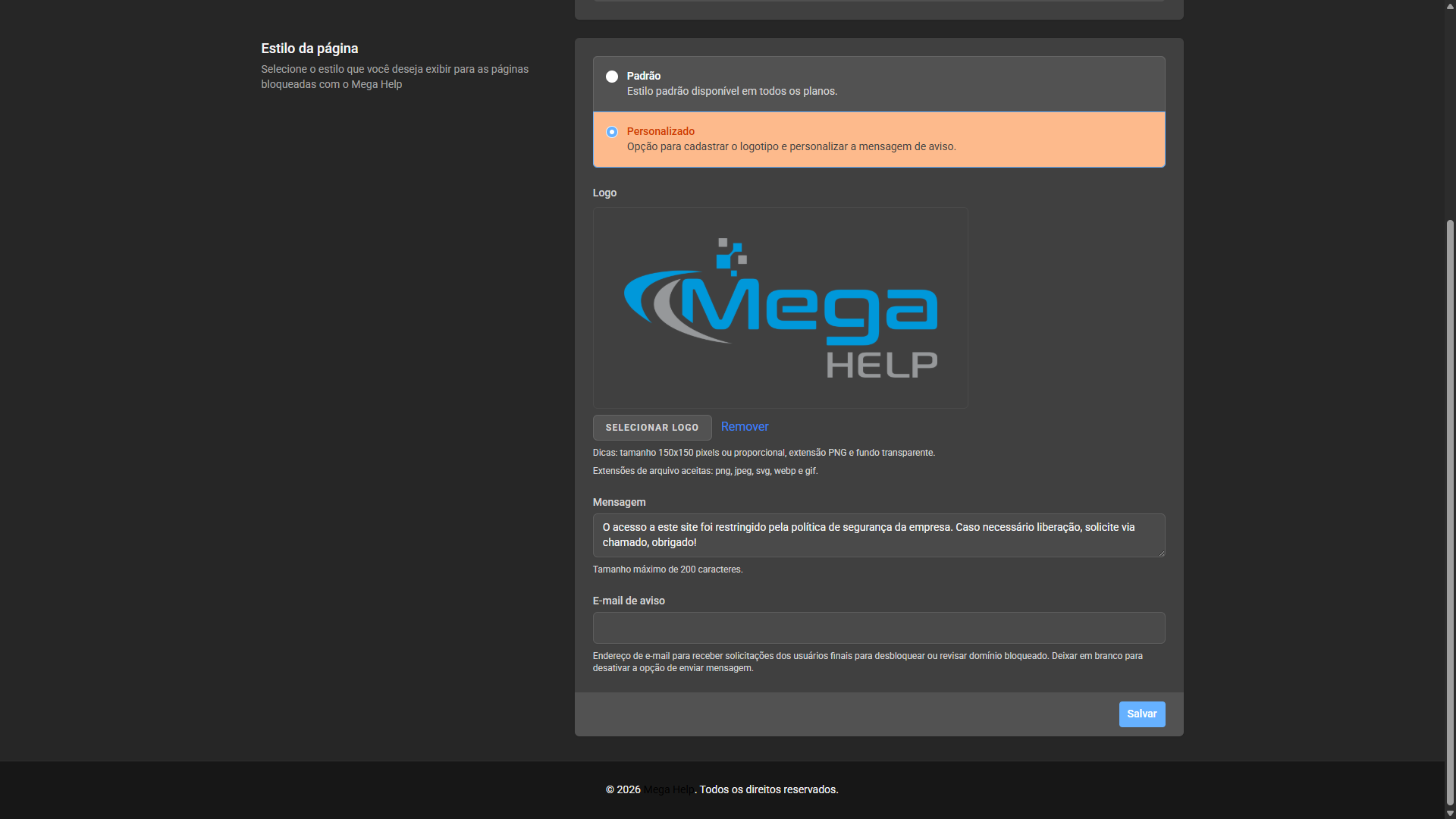The height and width of the screenshot is (819, 1456).
Task: Click the "Endereço de e-mail para receber" help text
Action: pyautogui.click(x=868, y=662)
